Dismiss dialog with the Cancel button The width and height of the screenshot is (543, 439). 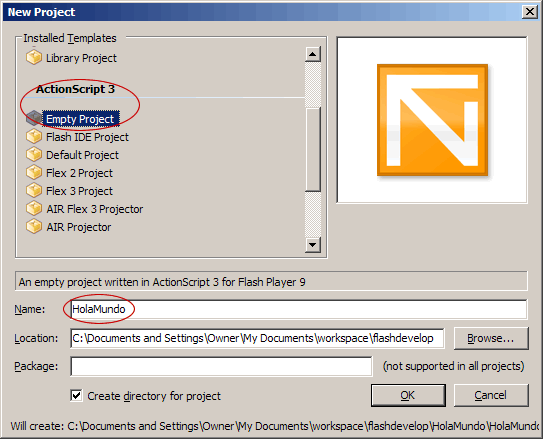(x=491, y=395)
